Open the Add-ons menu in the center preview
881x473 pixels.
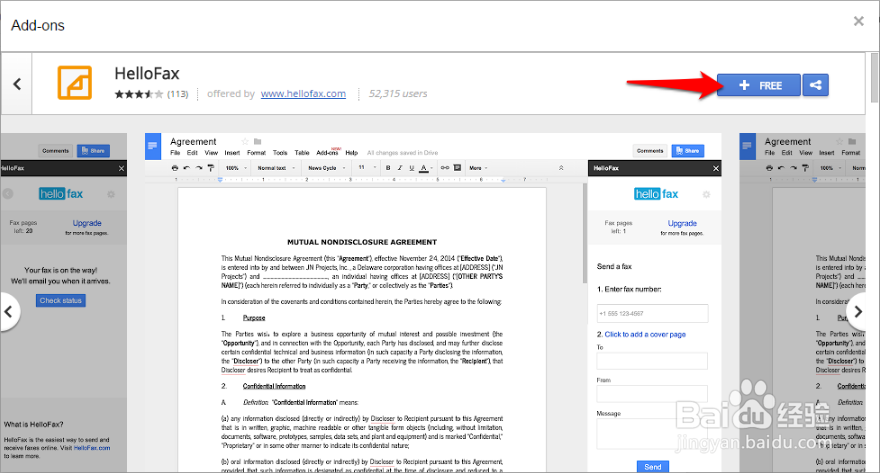coord(327,153)
